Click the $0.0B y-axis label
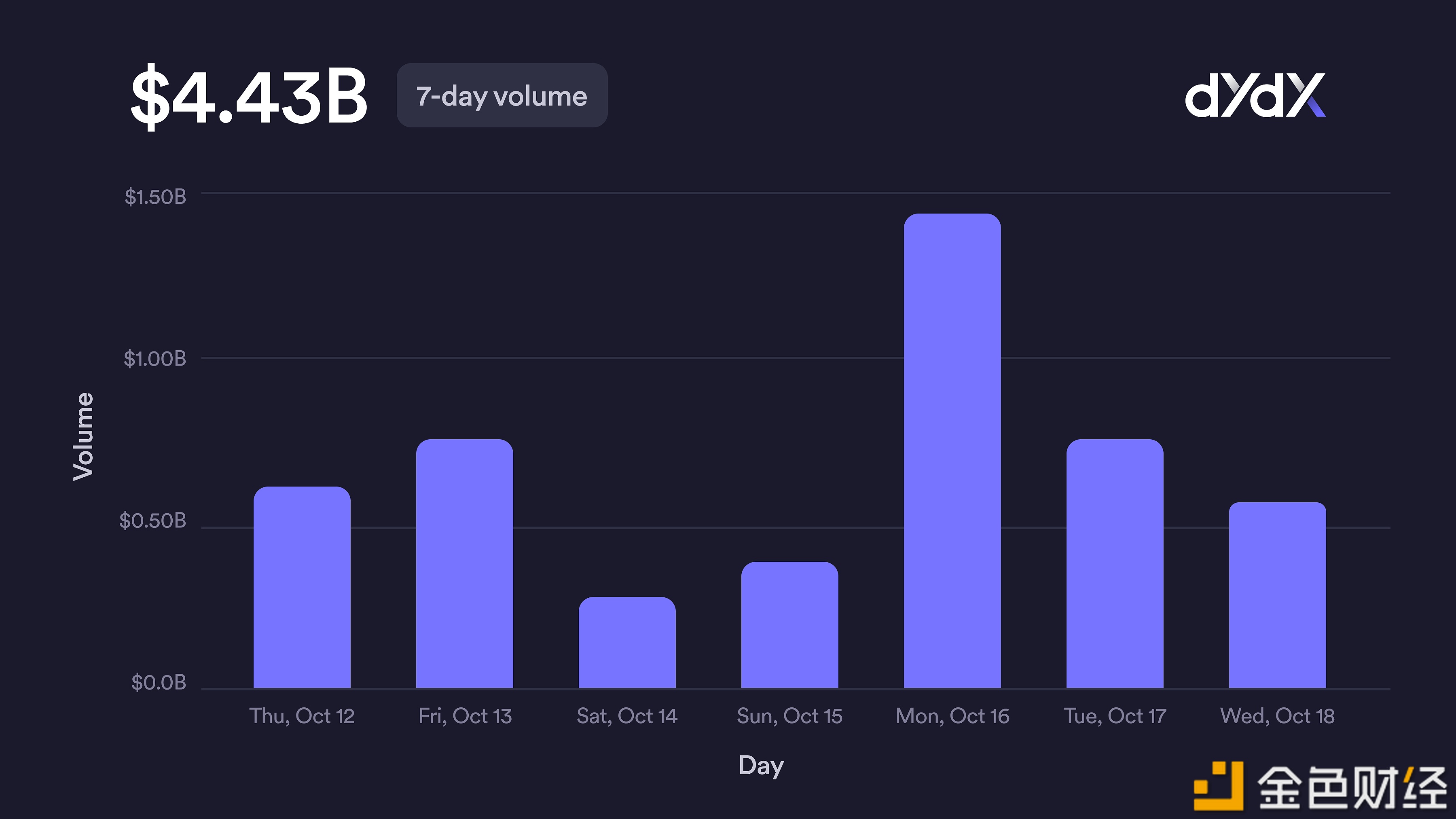 point(158,682)
